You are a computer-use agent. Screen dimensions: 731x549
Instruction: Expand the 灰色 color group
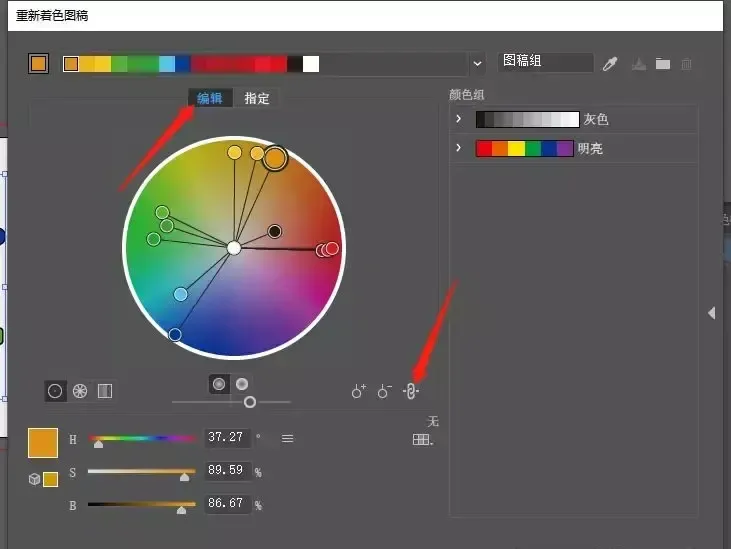(459, 119)
